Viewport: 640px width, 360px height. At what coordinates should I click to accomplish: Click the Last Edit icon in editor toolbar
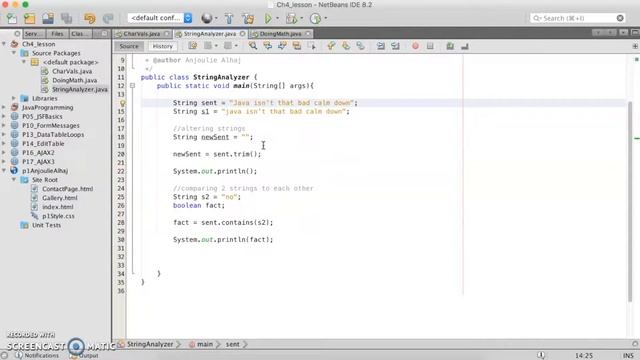coord(192,46)
